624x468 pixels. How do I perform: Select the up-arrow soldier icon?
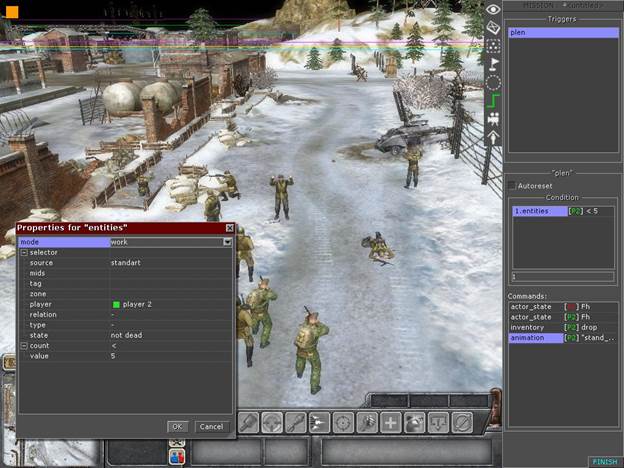493,137
